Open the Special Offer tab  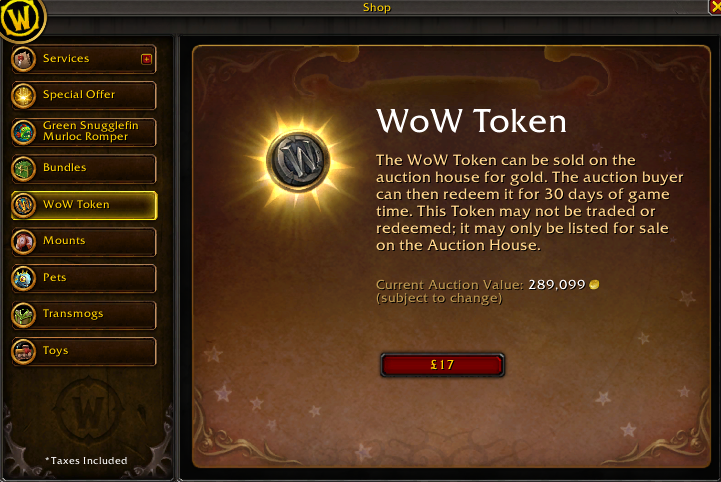84,95
